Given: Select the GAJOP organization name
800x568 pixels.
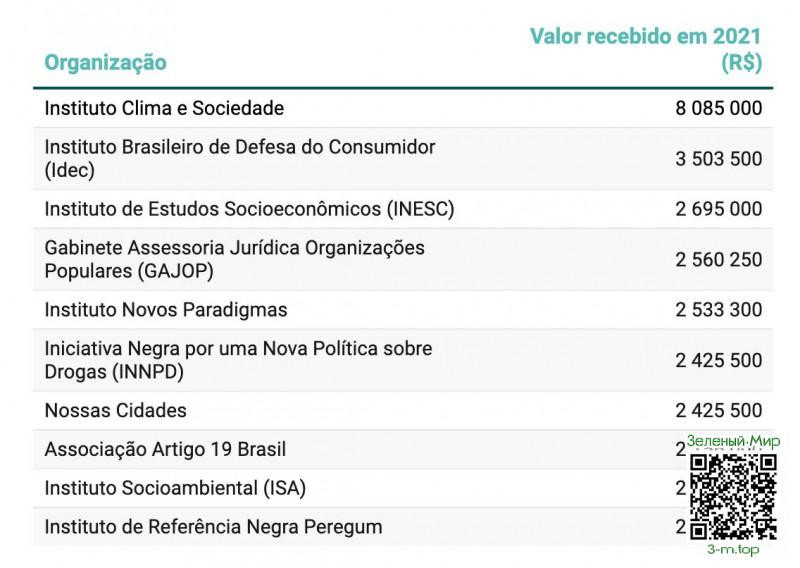Looking at the screenshot, I should pos(234,259).
